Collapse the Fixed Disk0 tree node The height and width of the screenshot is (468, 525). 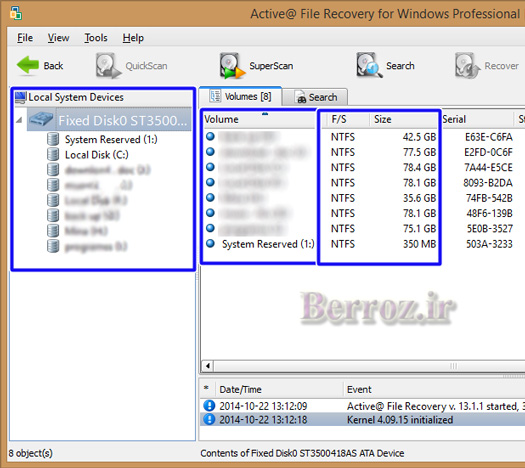point(19,120)
